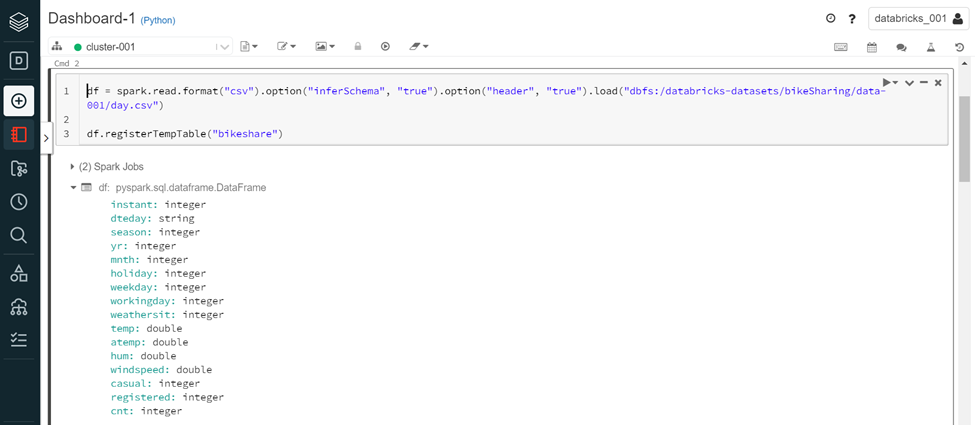975x425 pixels.
Task: Open the Databricks logo home icon
Action: coord(19,22)
